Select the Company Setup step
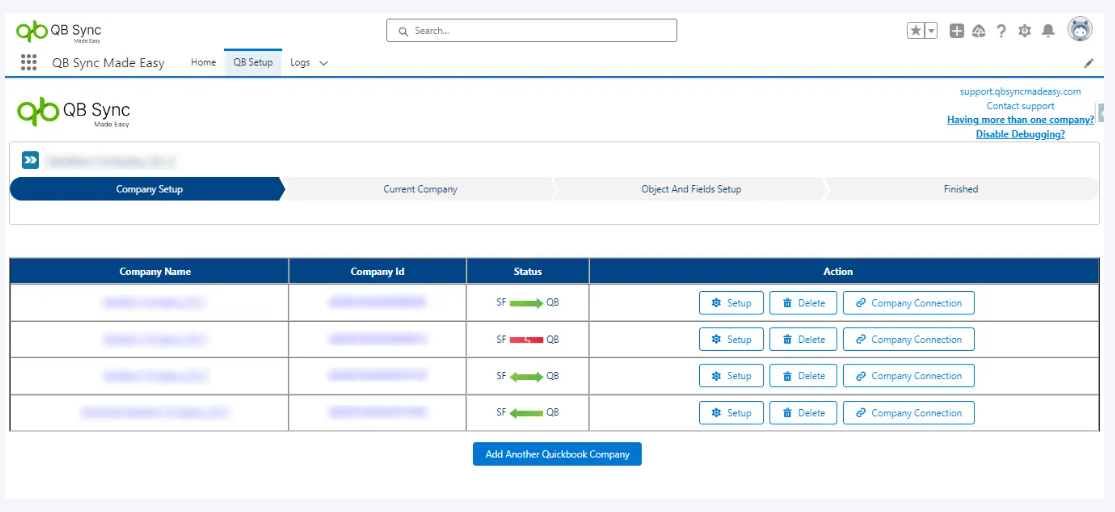 pyautogui.click(x=147, y=189)
